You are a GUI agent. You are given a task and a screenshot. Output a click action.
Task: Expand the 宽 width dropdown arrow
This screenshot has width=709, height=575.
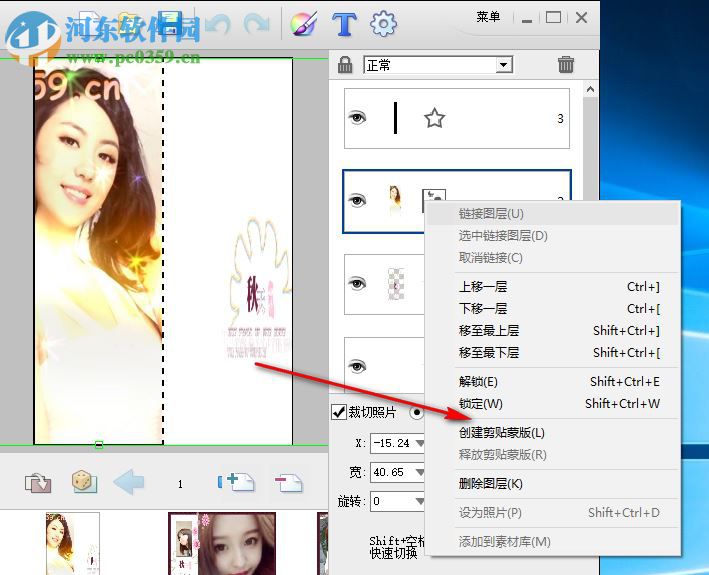coord(420,472)
